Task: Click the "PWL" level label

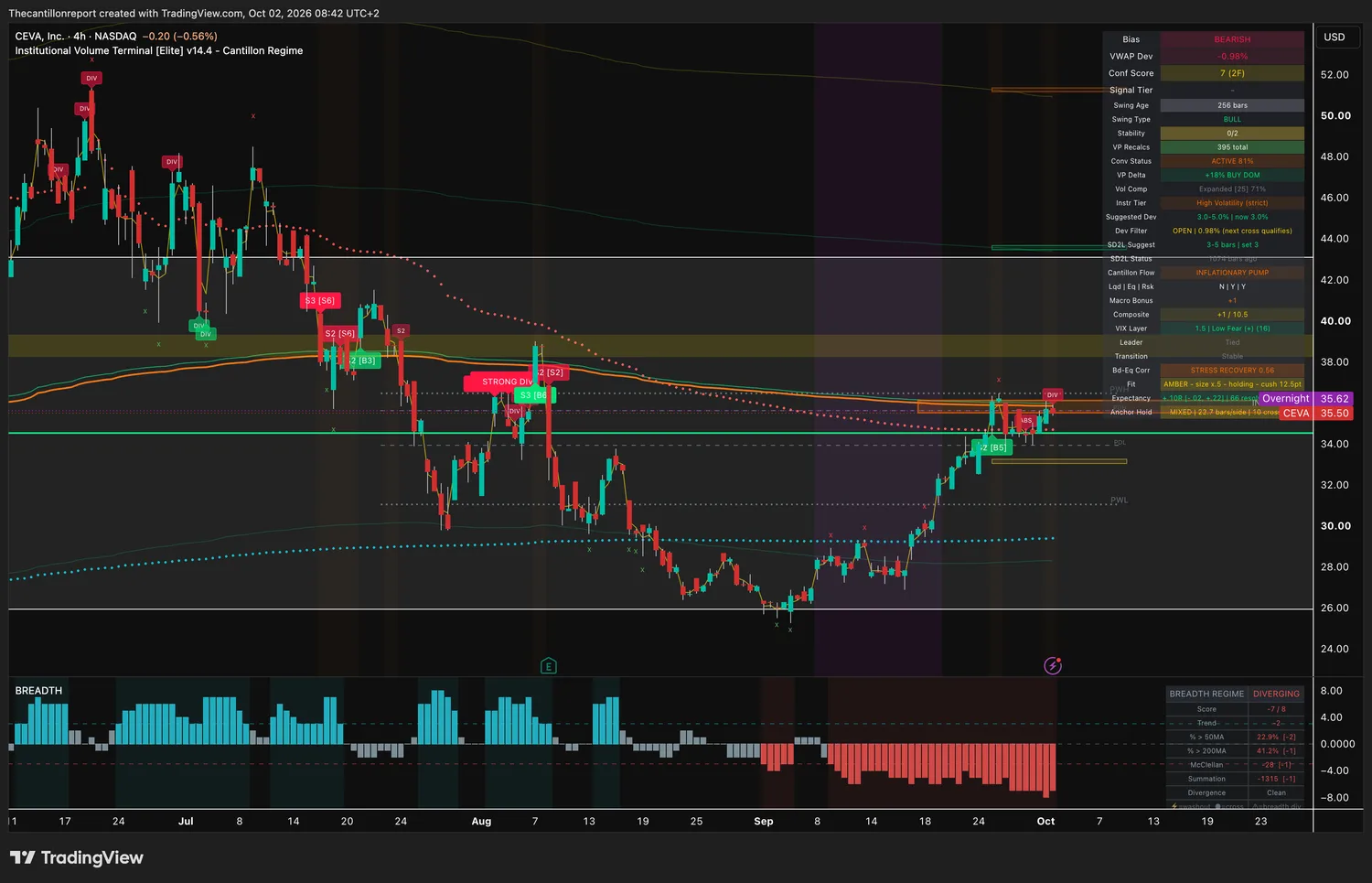Action: click(x=1119, y=501)
